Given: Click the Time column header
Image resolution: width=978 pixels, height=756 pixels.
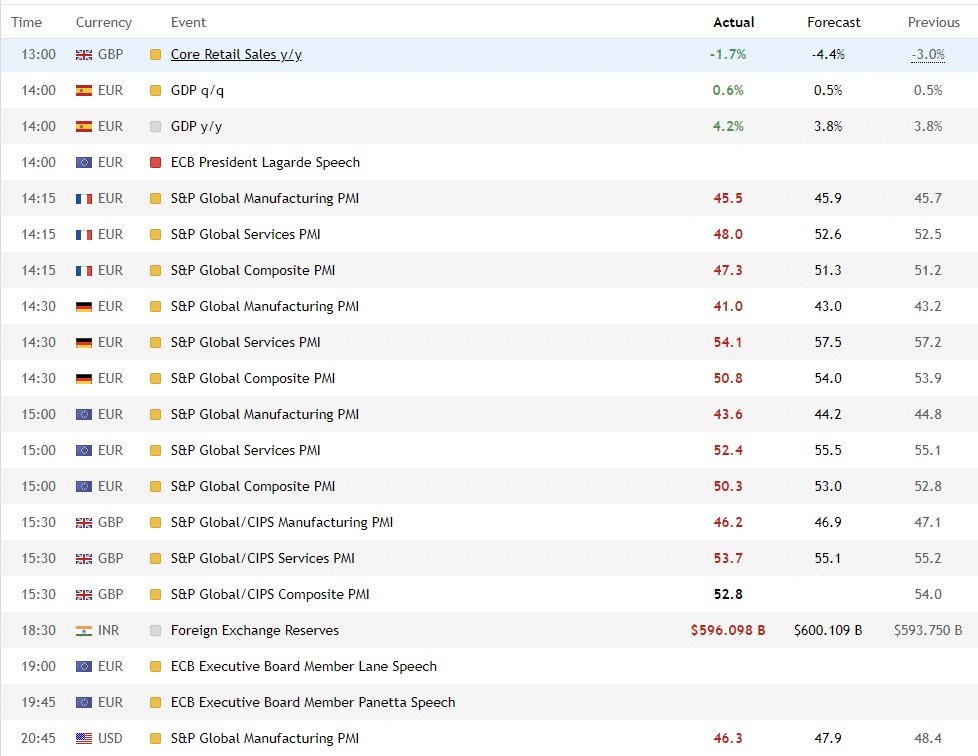Looking at the screenshot, I should click(x=26, y=22).
